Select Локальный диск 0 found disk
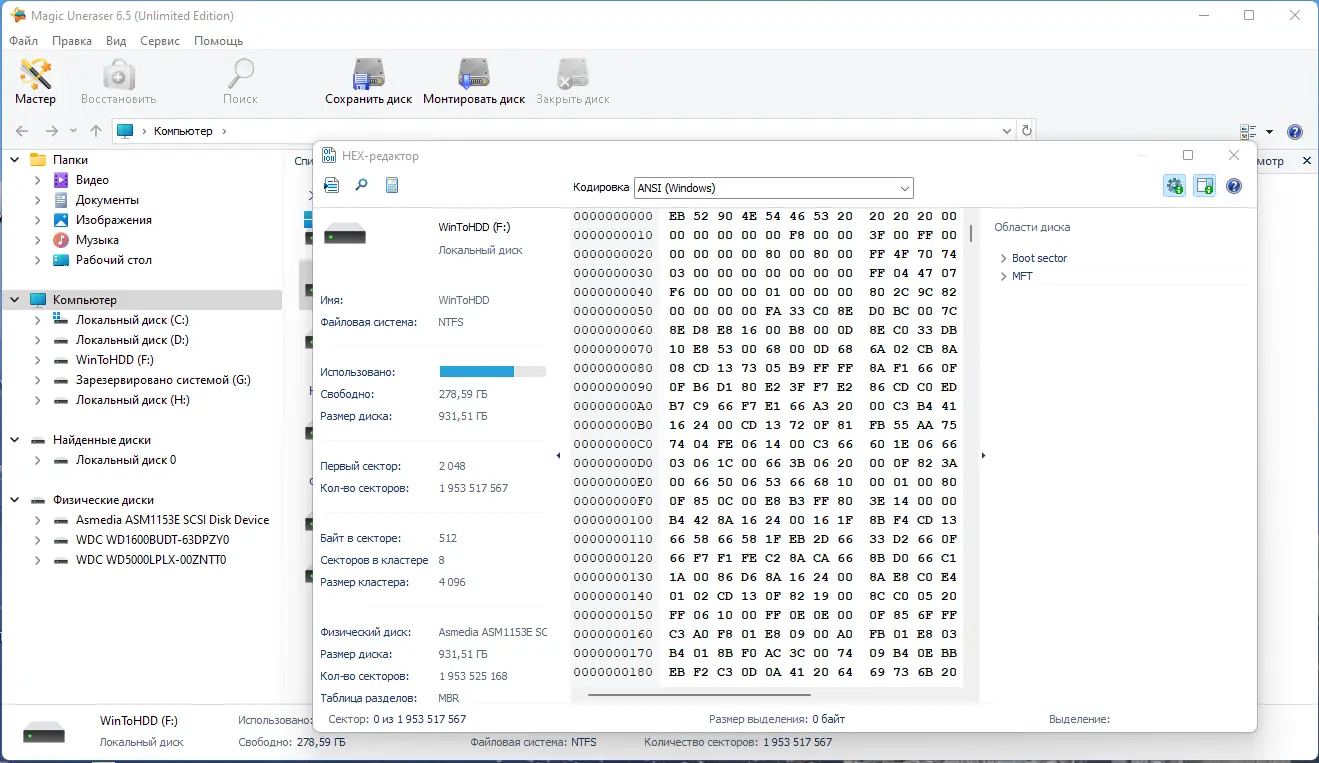 pyautogui.click(x=126, y=460)
